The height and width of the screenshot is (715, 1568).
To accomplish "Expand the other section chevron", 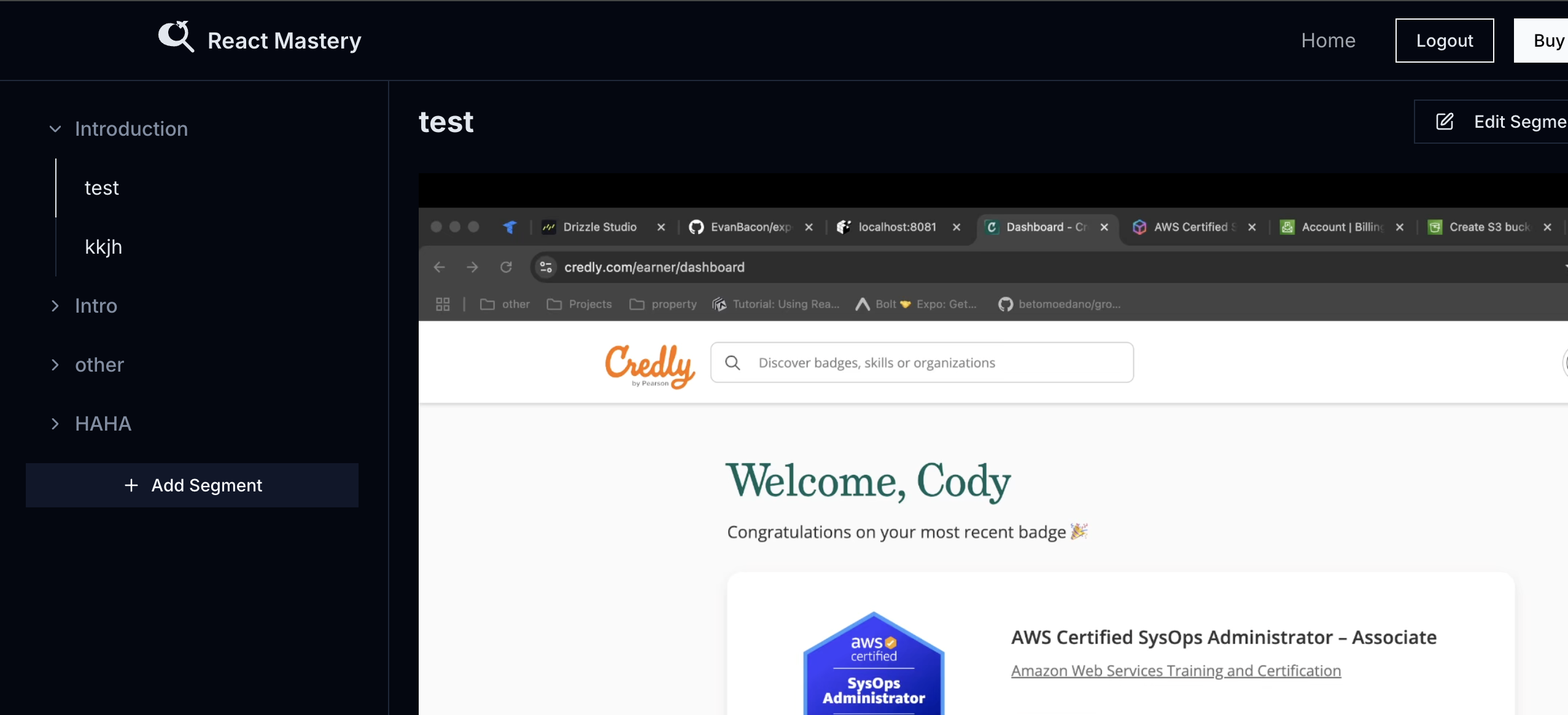I will (55, 365).
